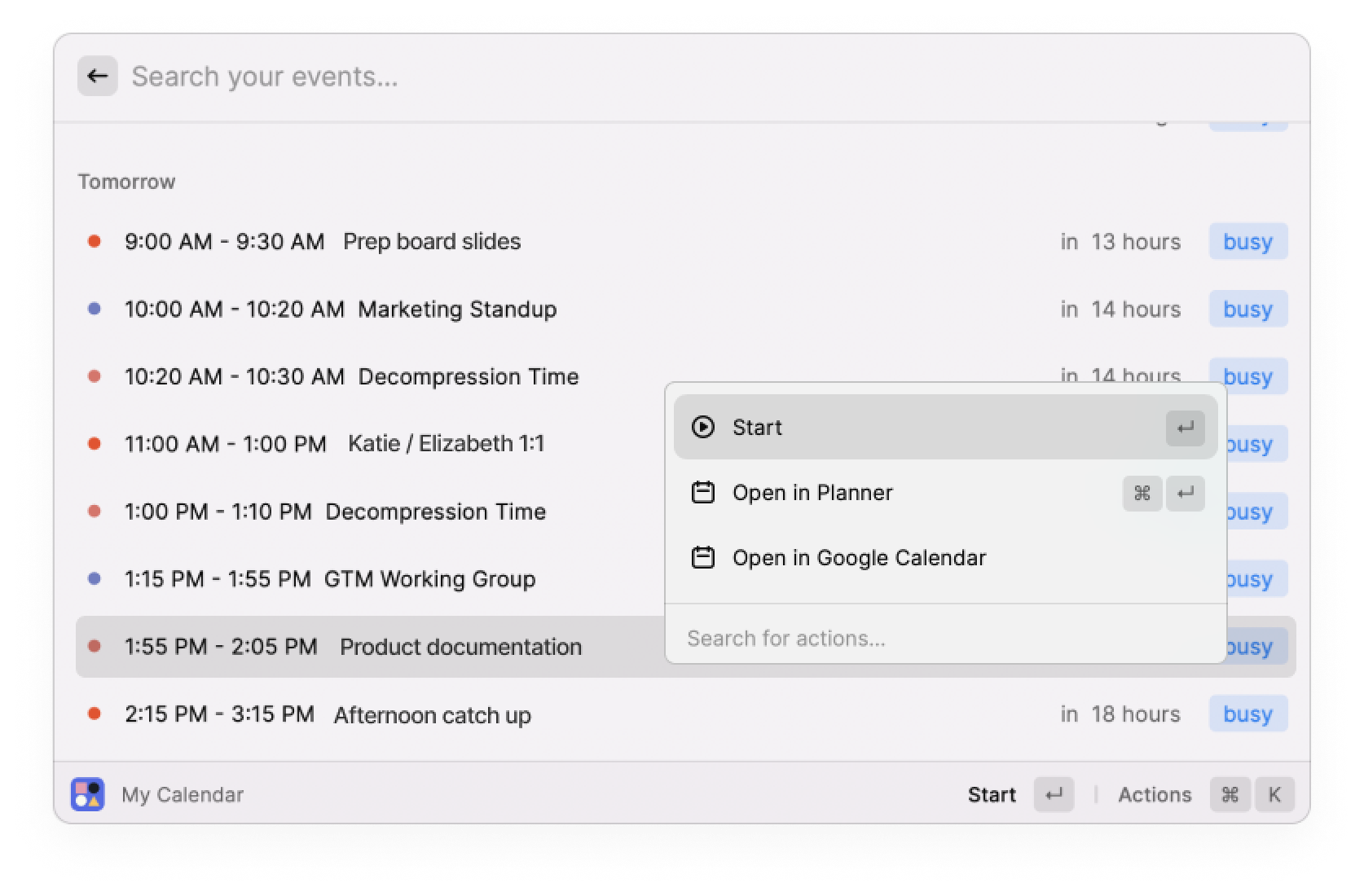Click the in 13 hours label
Viewport: 1364px width, 896px height.
(1120, 242)
